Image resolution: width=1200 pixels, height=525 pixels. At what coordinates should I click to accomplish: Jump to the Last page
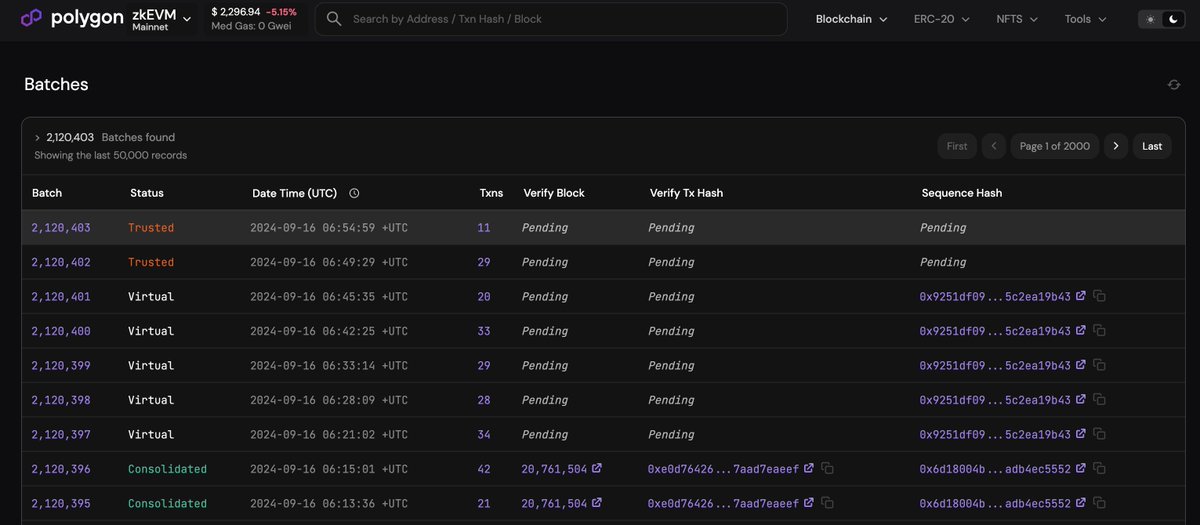(1152, 146)
